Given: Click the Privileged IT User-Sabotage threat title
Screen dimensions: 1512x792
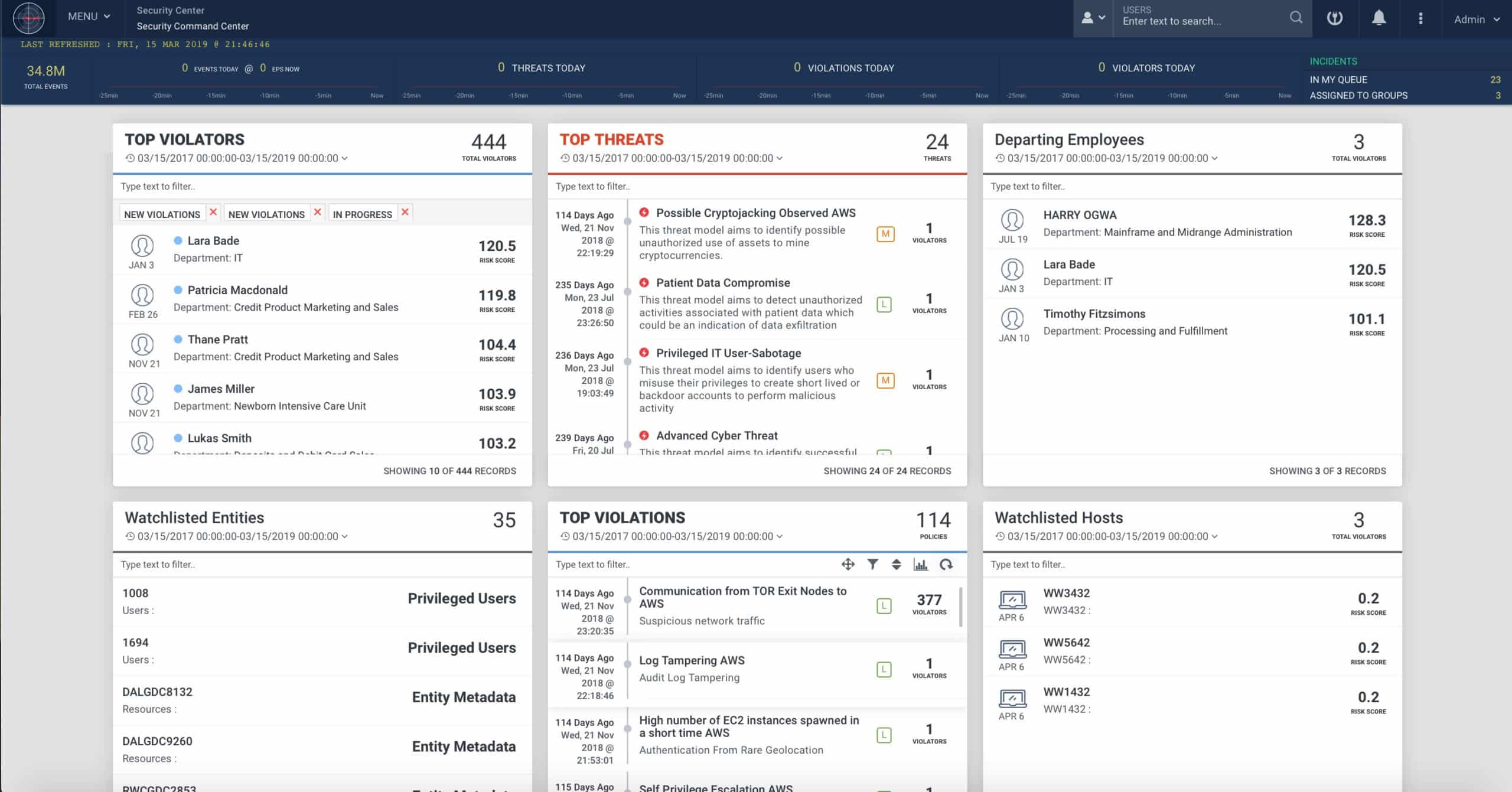Looking at the screenshot, I should point(728,353).
